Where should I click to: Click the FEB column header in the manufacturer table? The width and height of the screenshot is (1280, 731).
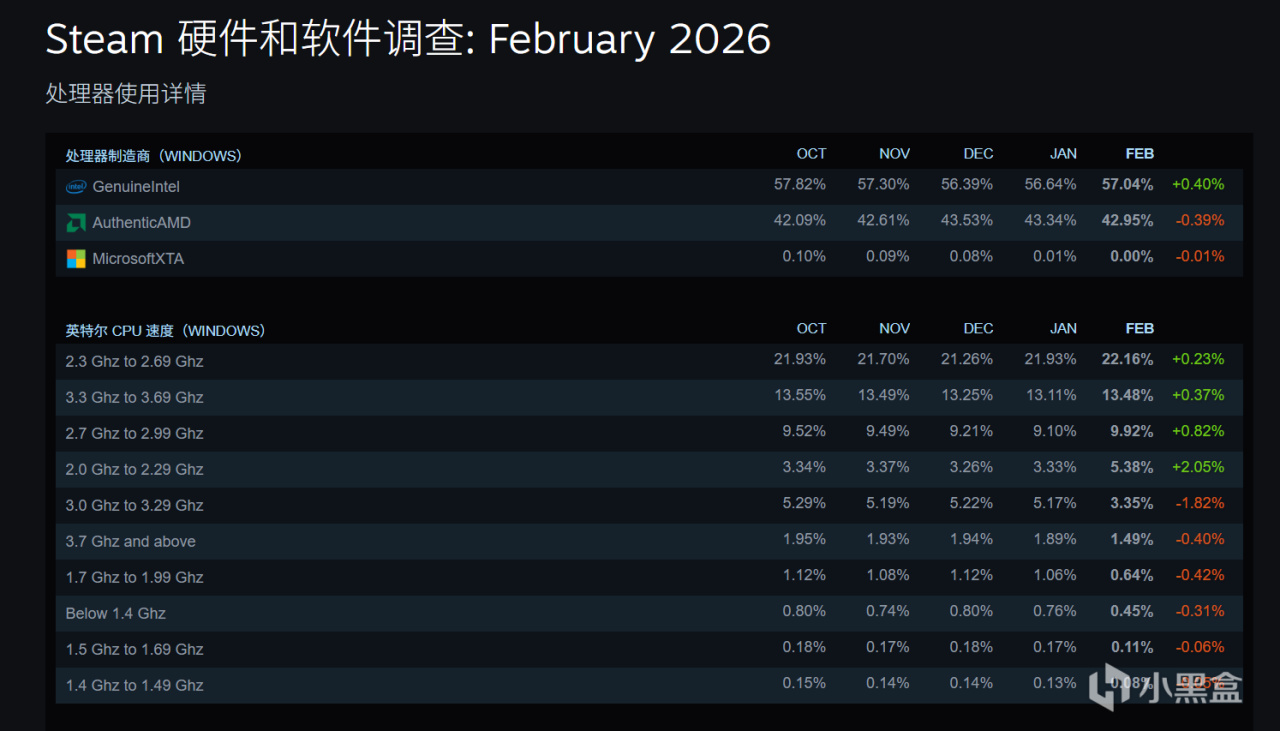click(x=1139, y=154)
